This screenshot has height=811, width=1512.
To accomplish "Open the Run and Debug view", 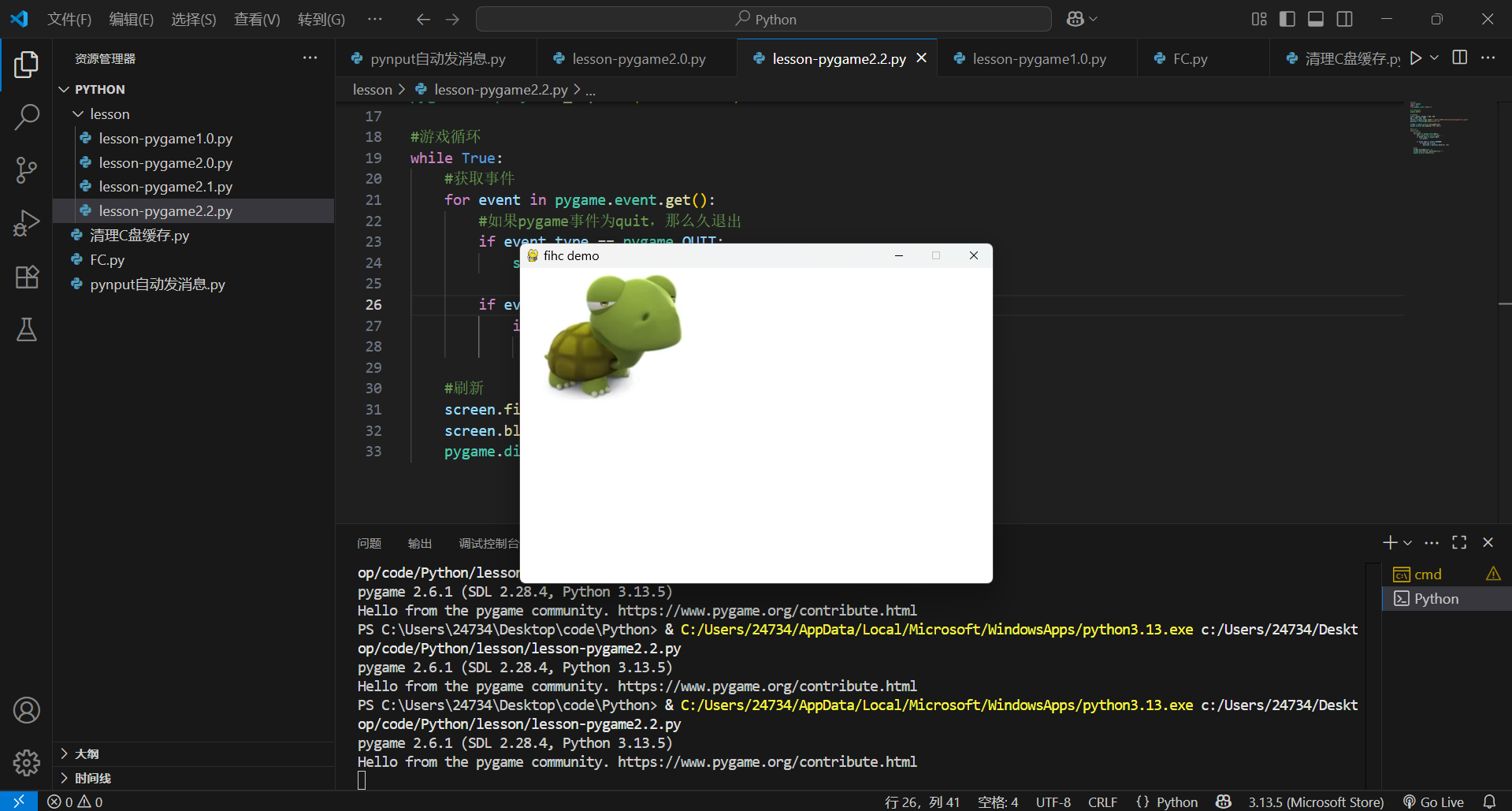I will coord(26,224).
